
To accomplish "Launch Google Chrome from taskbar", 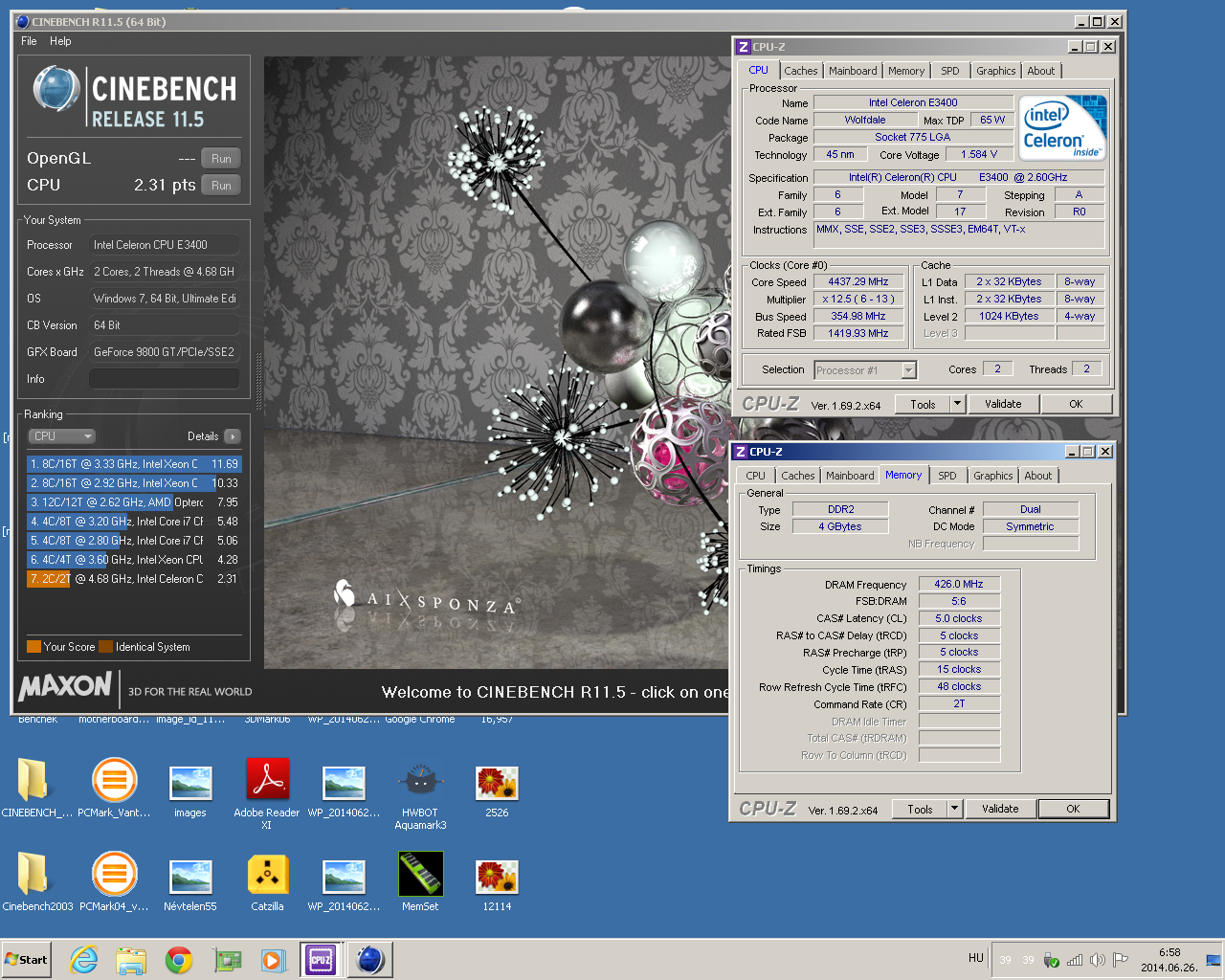I will 179,960.
